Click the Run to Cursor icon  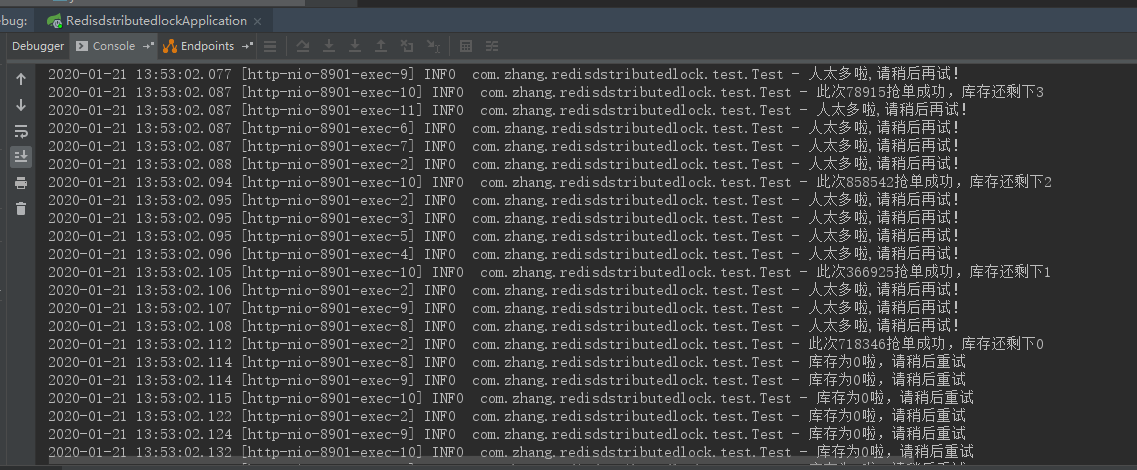[434, 46]
